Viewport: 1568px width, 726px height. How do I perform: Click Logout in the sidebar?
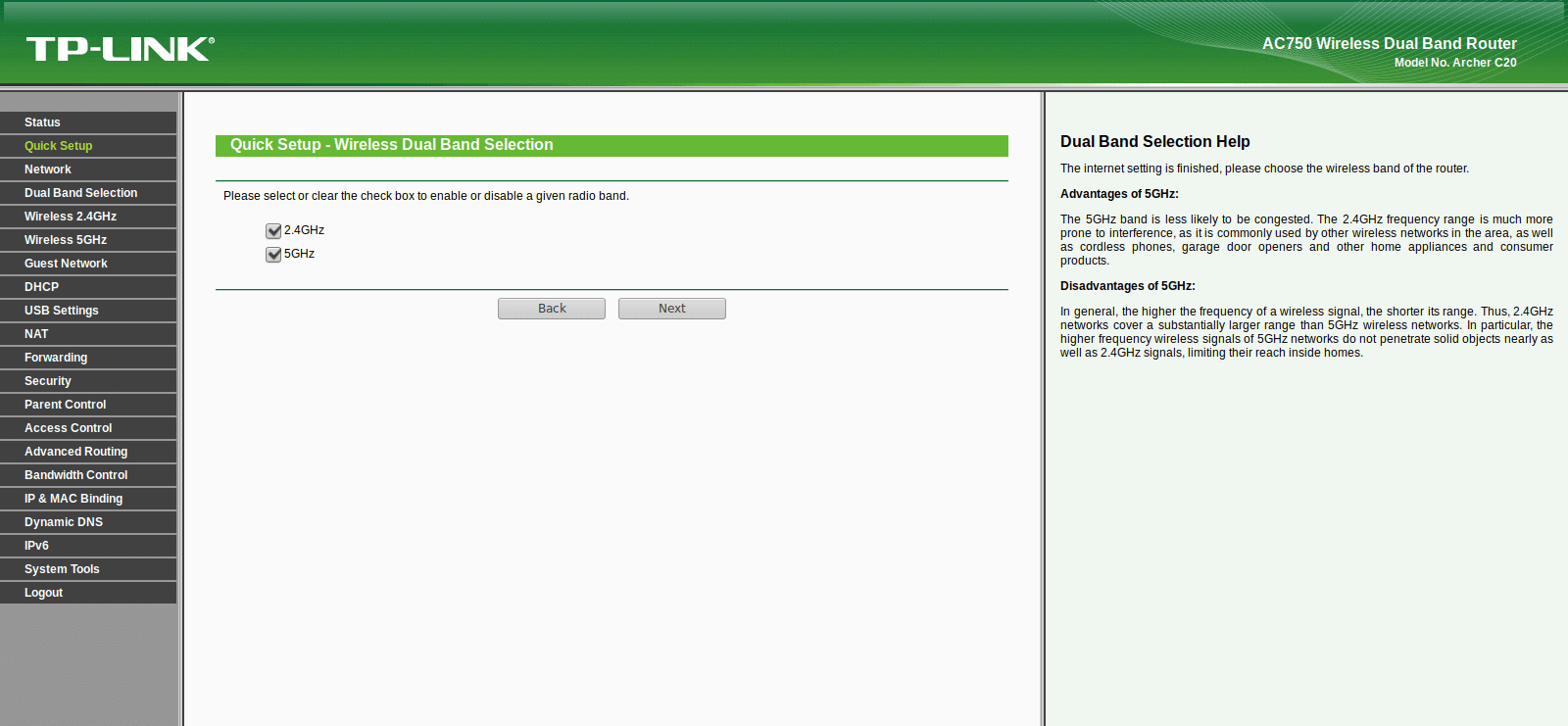click(x=88, y=593)
